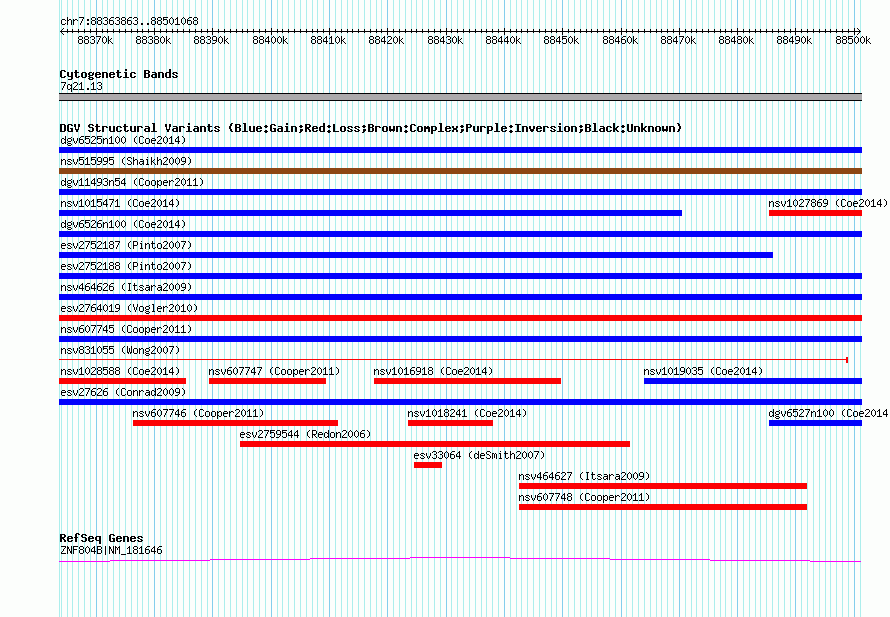Click the esv2764019 (Vogler2010) label

[129, 308]
